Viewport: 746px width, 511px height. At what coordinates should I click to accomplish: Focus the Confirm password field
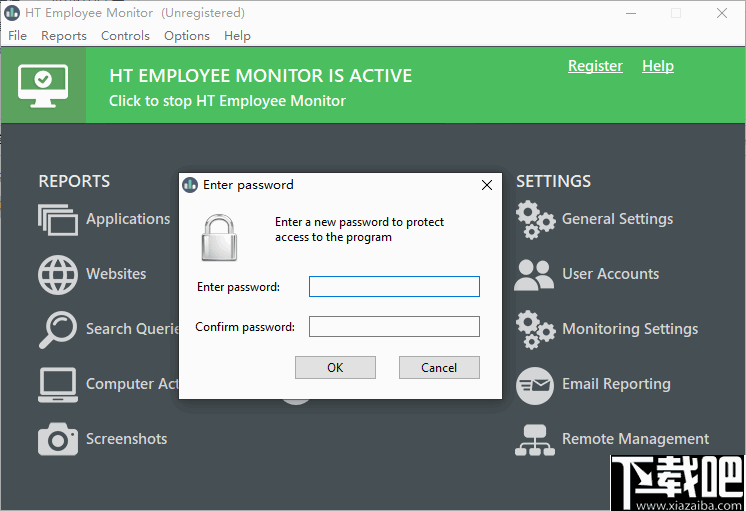[394, 326]
